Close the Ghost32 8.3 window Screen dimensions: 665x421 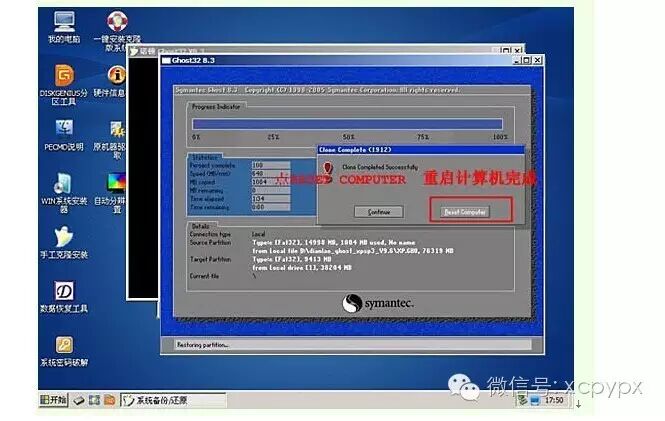click(x=537, y=60)
